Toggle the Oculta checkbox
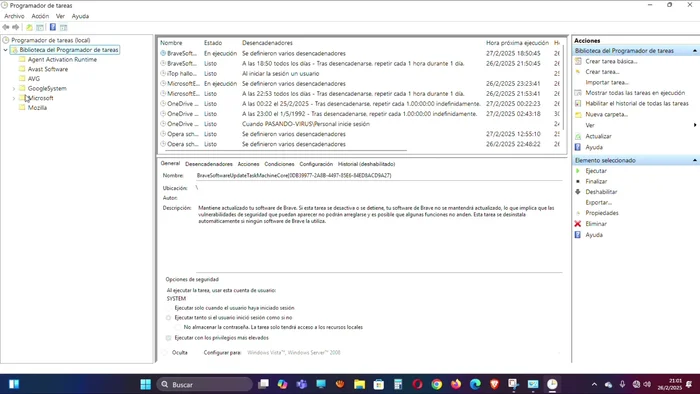This screenshot has height=394, width=700. point(165,353)
